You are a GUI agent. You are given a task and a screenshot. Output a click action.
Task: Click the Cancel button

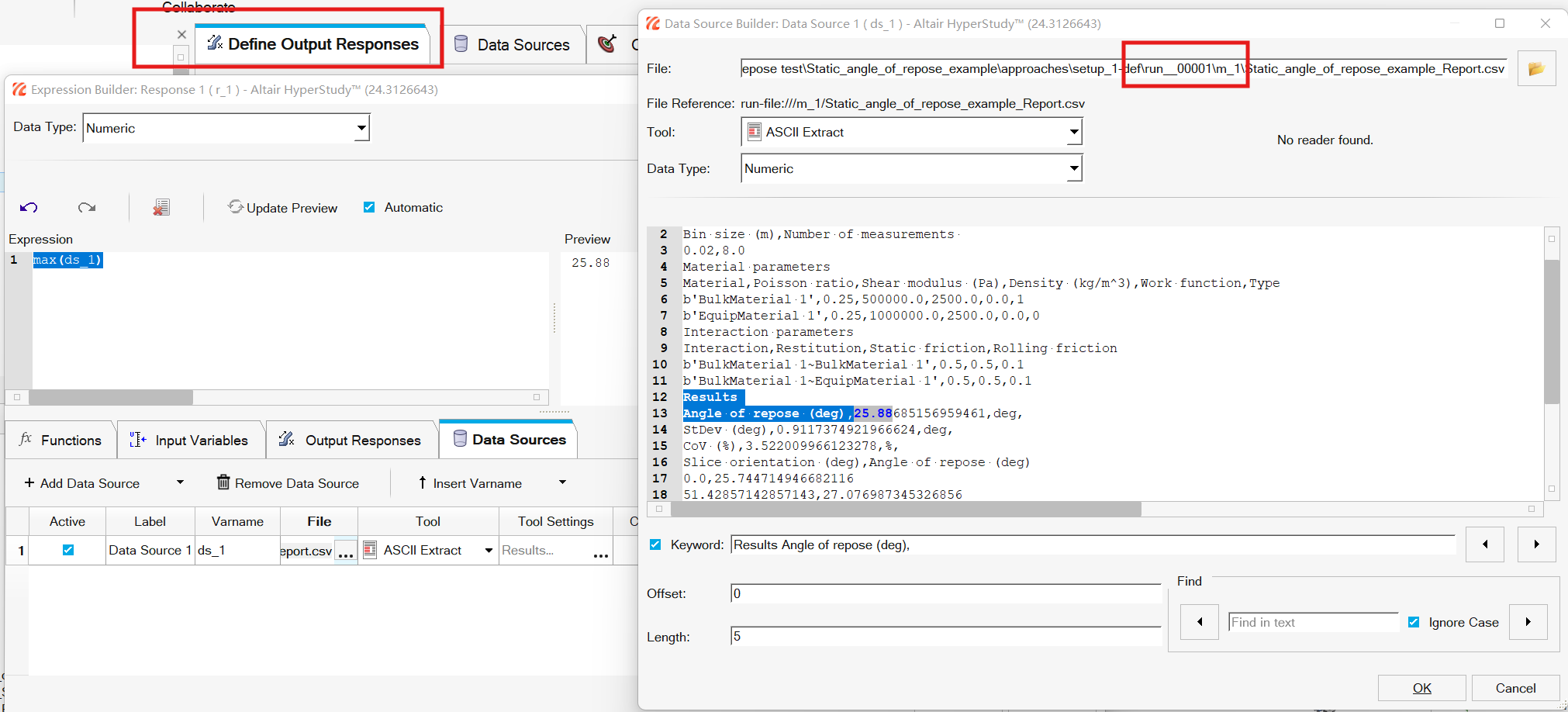click(1515, 688)
